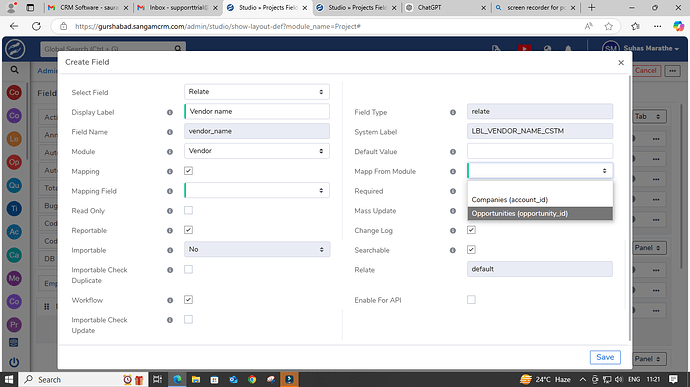Open the weather widget 24°C Haze
Screen dimensions: 690x387
tap(545, 380)
